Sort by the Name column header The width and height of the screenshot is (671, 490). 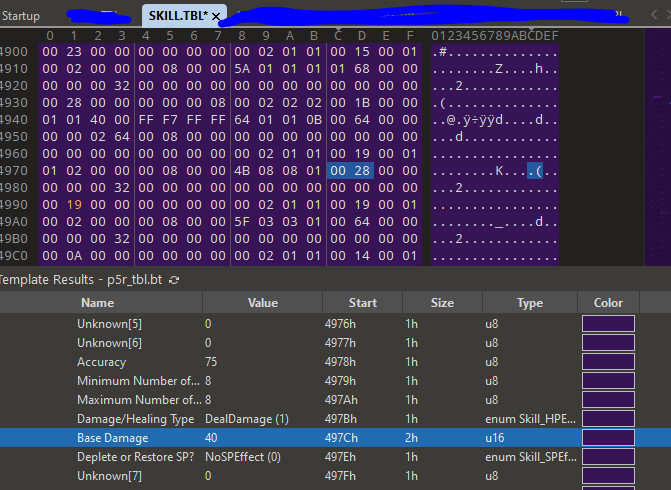(x=98, y=303)
